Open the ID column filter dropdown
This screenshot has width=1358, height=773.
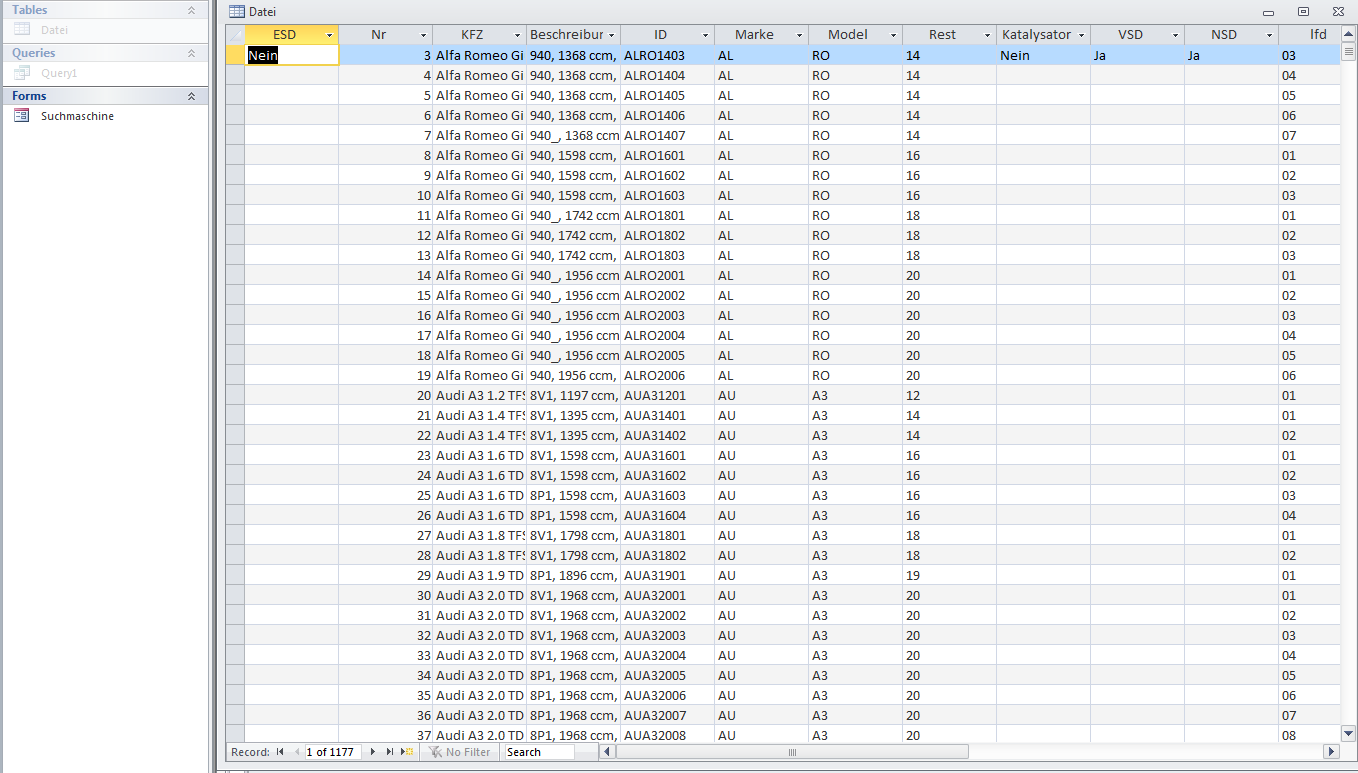point(706,35)
